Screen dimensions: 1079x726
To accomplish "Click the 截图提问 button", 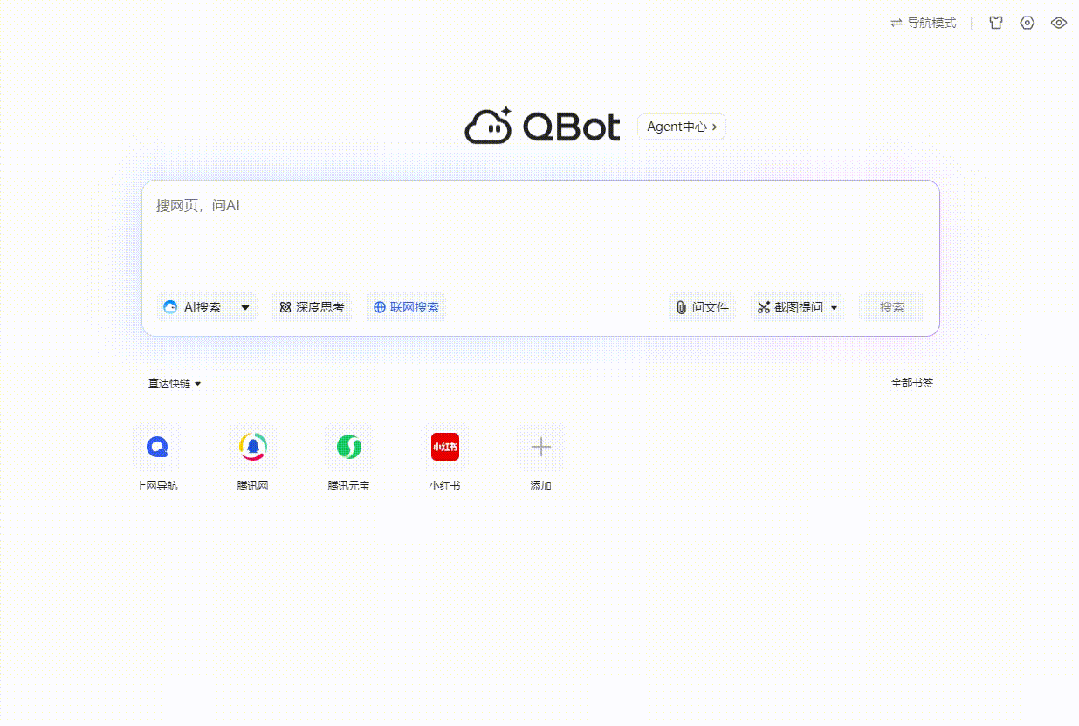I will click(x=790, y=307).
